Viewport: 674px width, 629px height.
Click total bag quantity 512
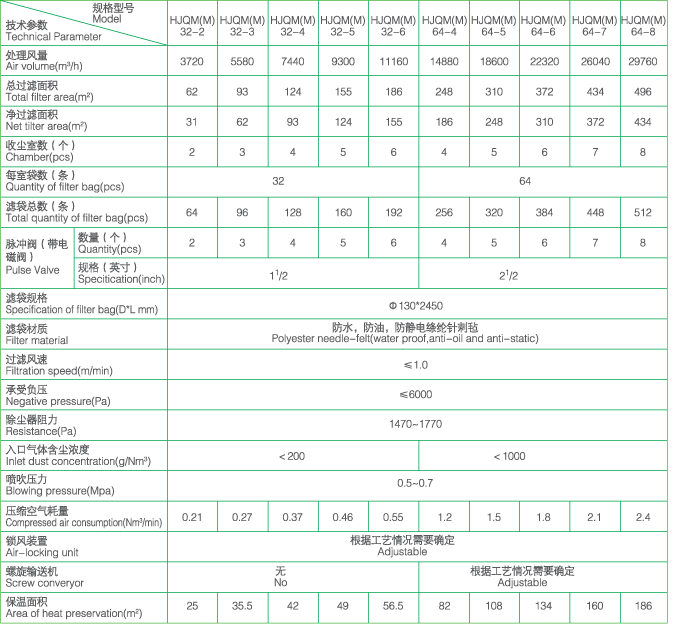pyautogui.click(x=643, y=212)
